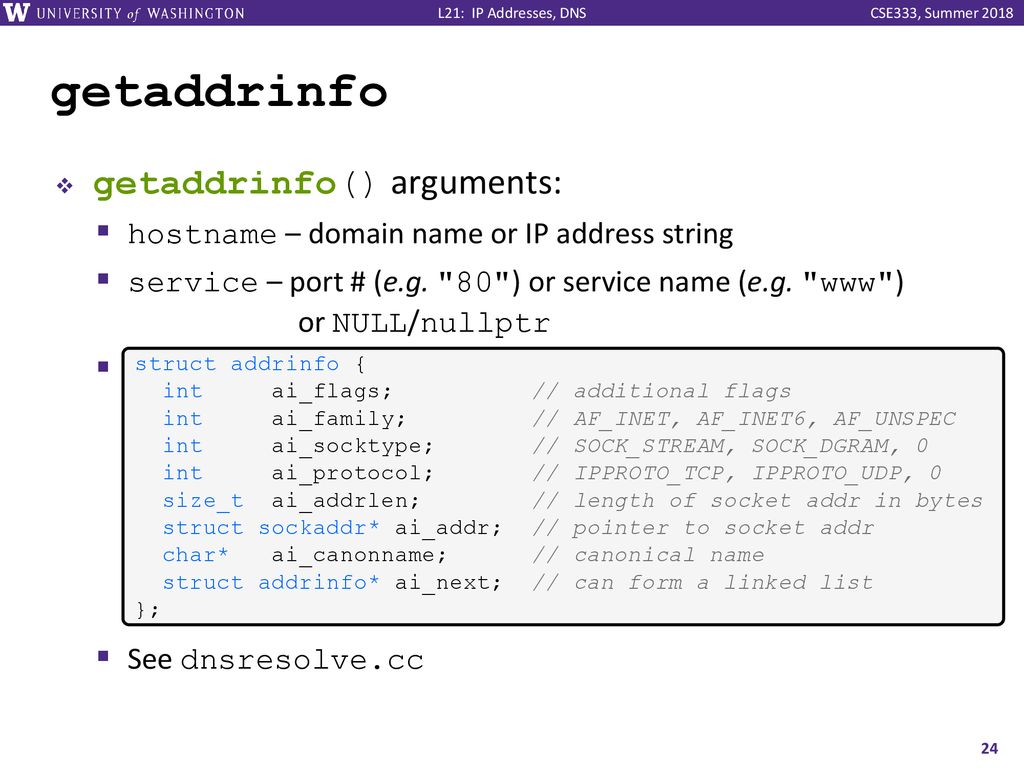Screen dimensions: 1024x768
Task: Click the 'ai_family;' field
Action: [338, 419]
